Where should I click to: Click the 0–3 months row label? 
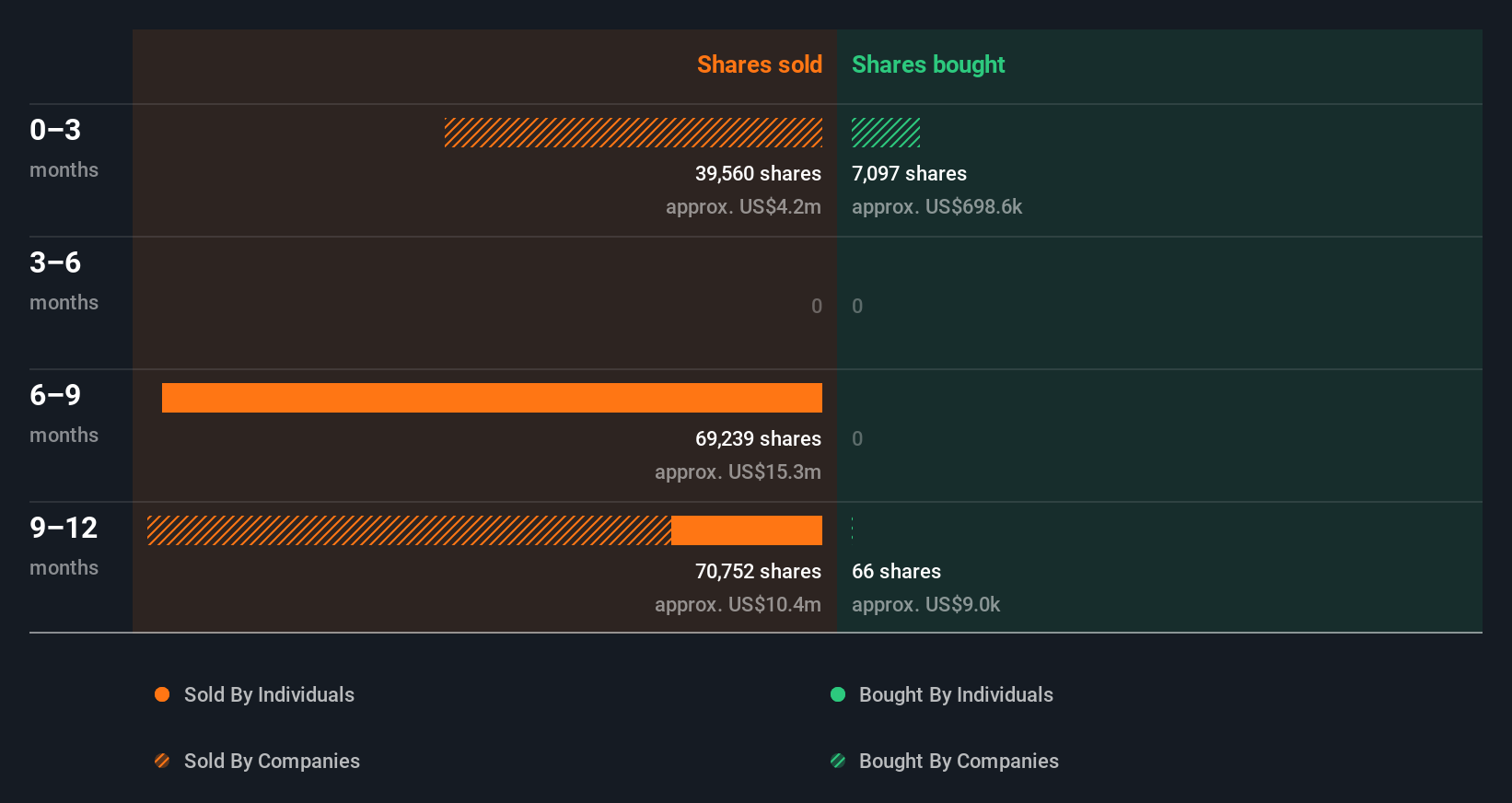tap(64, 147)
